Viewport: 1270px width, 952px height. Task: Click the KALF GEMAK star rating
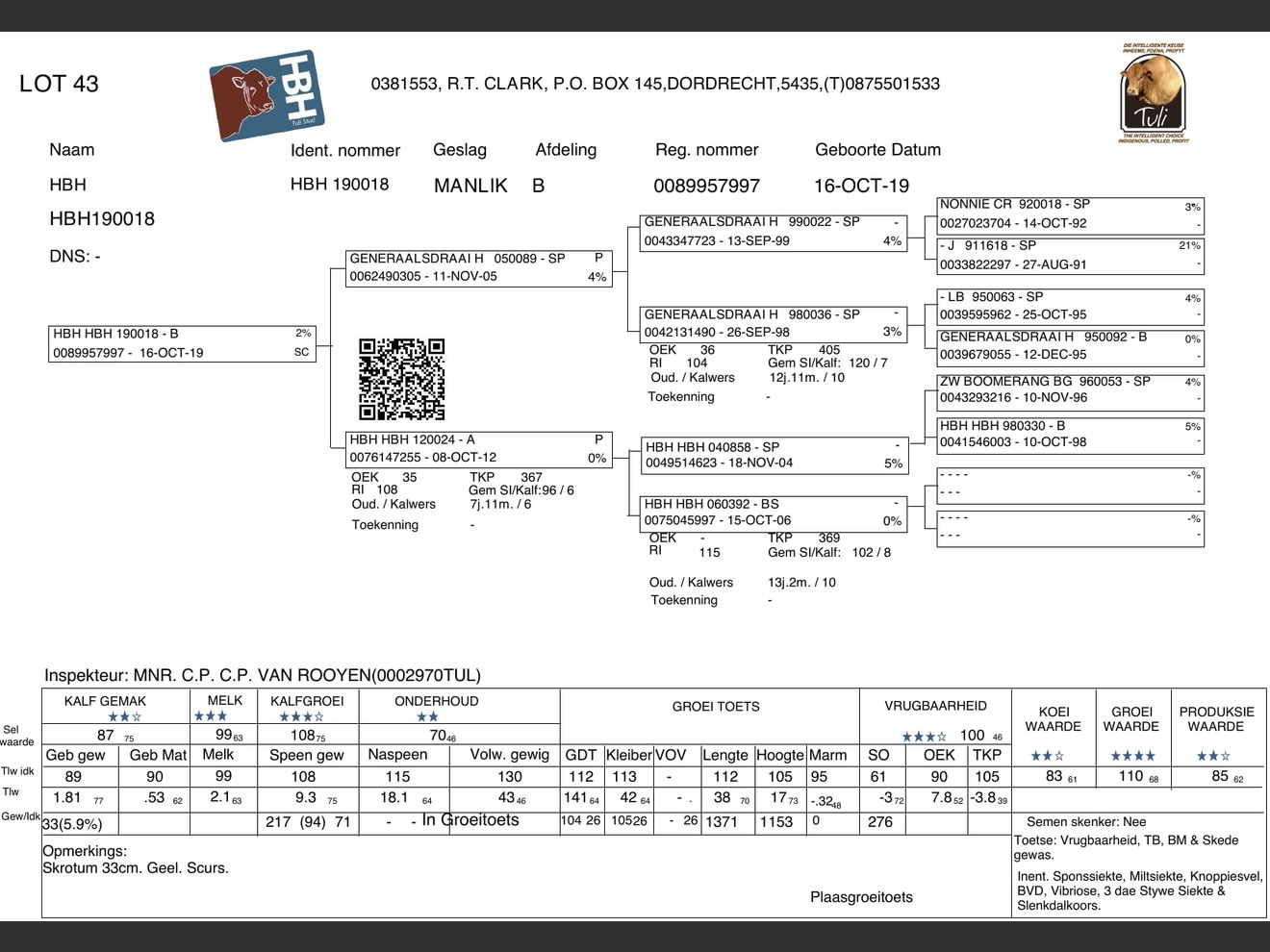pos(124,717)
